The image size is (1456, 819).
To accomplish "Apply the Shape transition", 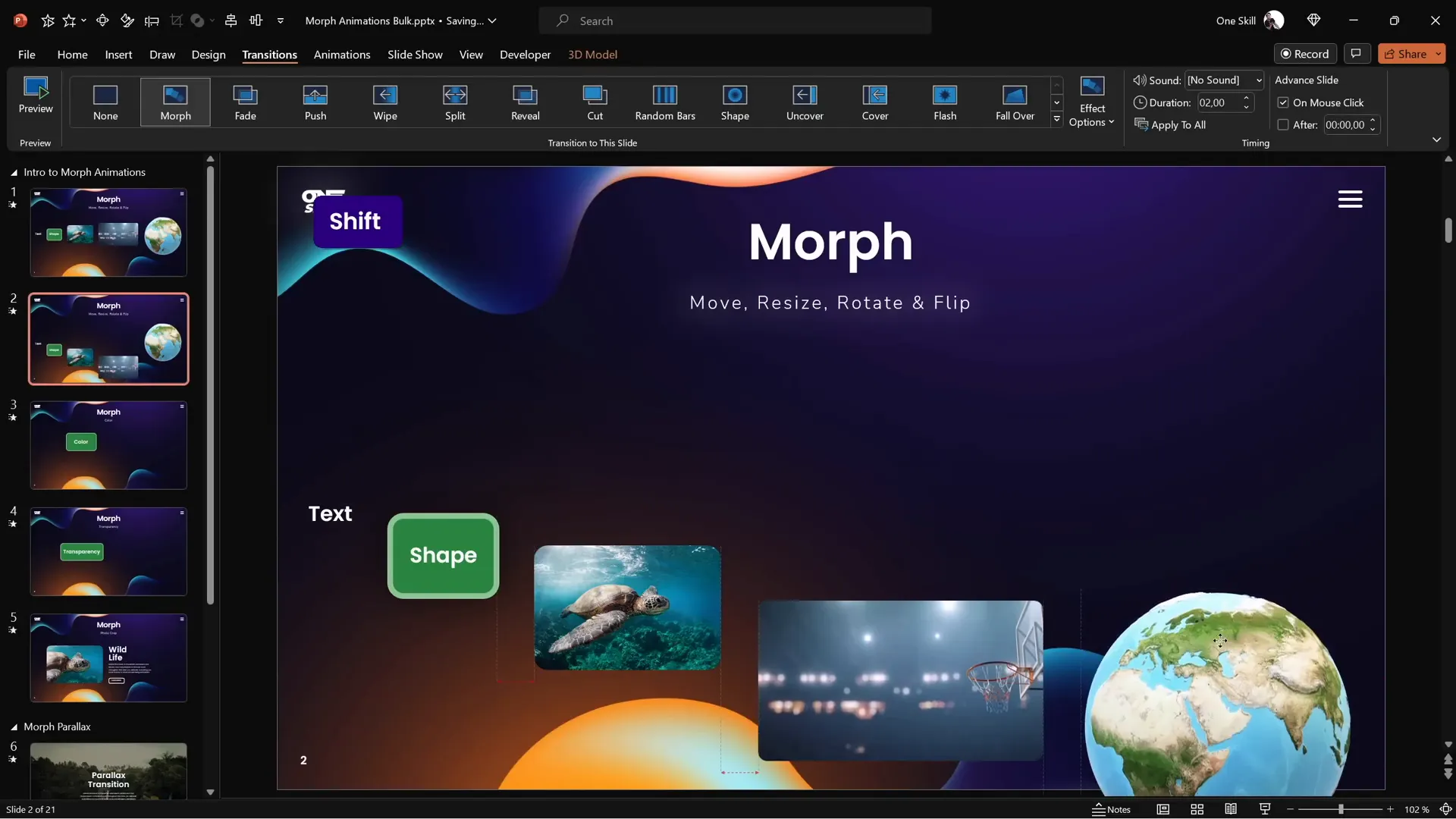I will pos(735,102).
